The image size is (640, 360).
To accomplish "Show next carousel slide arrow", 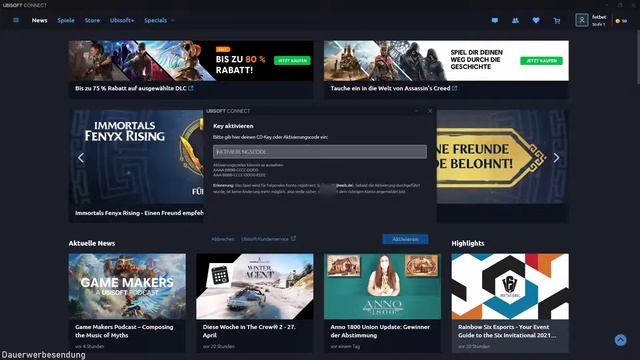I will click(556, 158).
